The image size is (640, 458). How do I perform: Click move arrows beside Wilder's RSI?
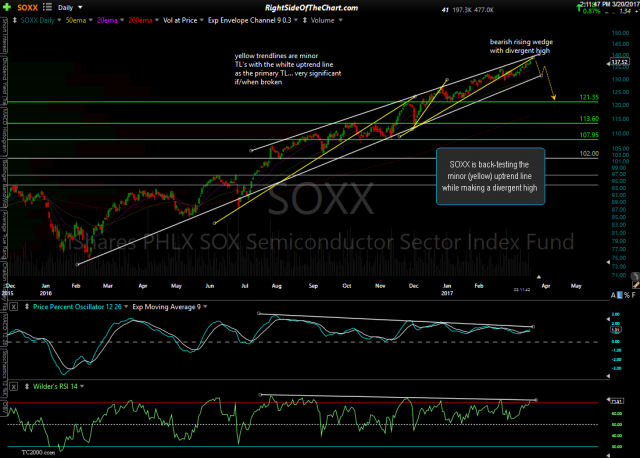coord(27,386)
